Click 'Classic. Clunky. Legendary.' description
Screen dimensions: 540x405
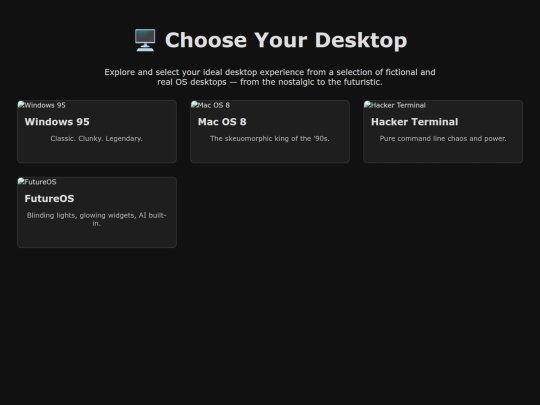point(96,138)
